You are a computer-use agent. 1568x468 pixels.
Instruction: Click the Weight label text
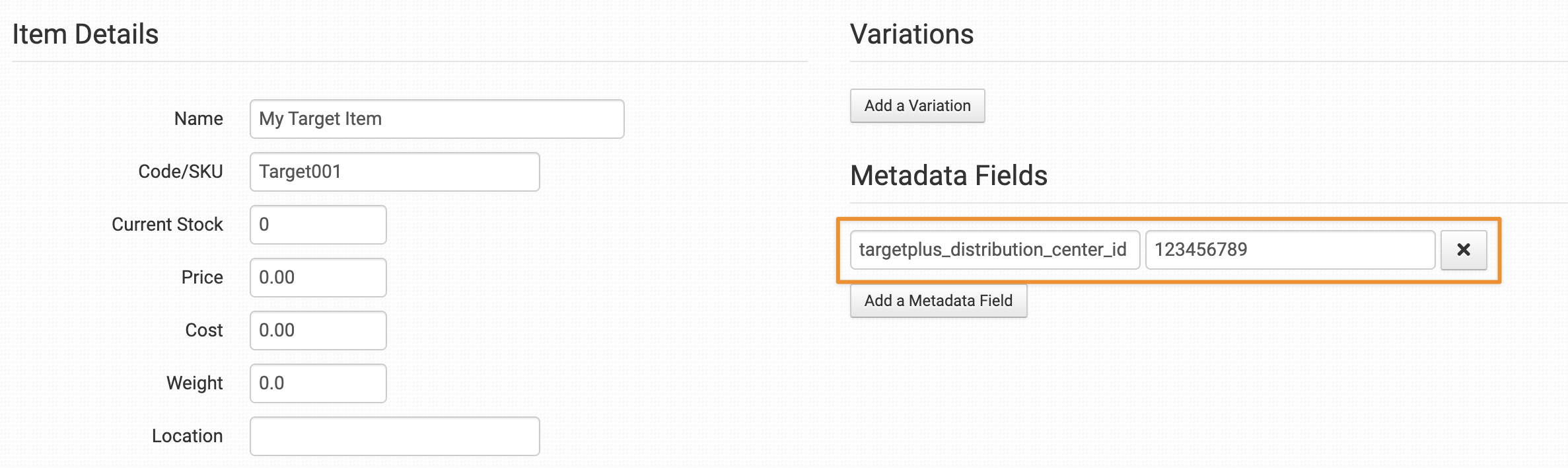[195, 383]
